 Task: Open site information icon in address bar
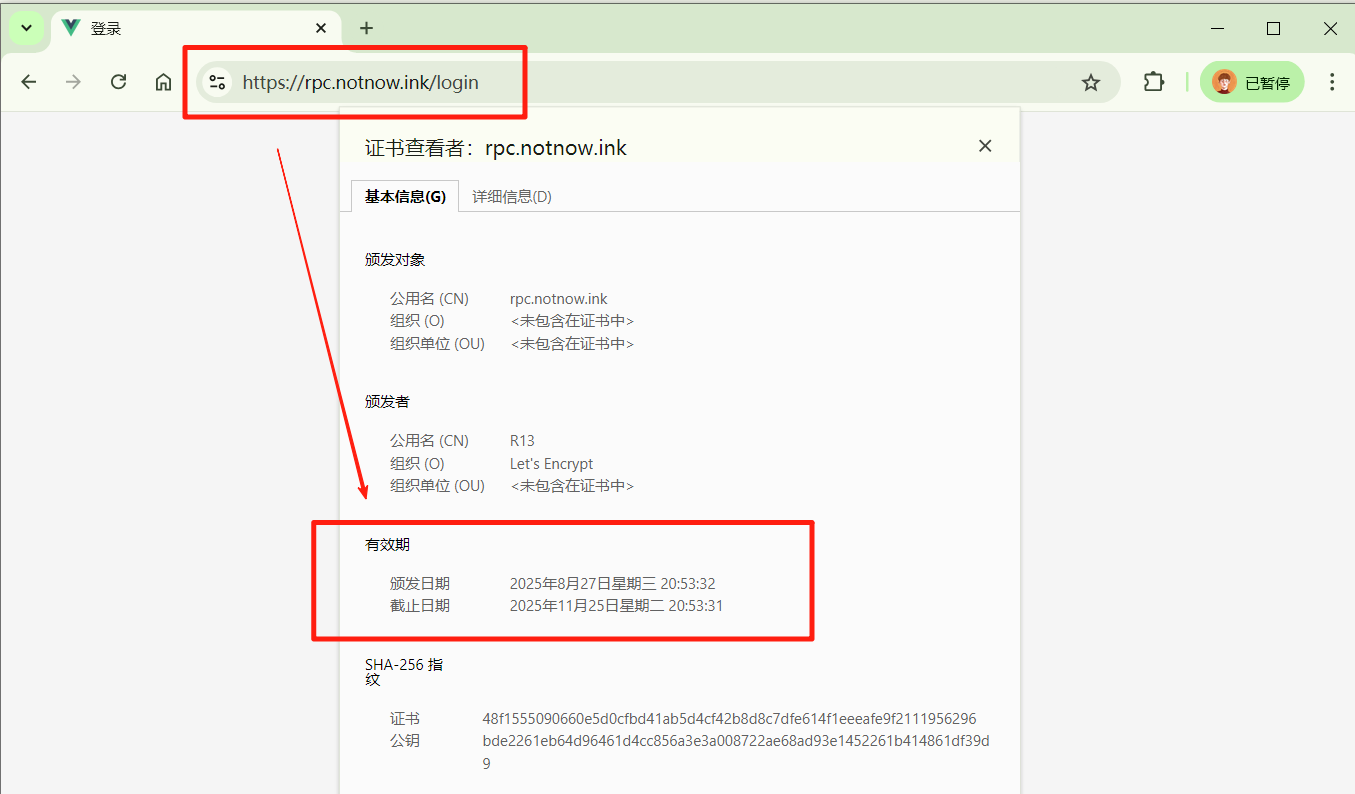217,82
